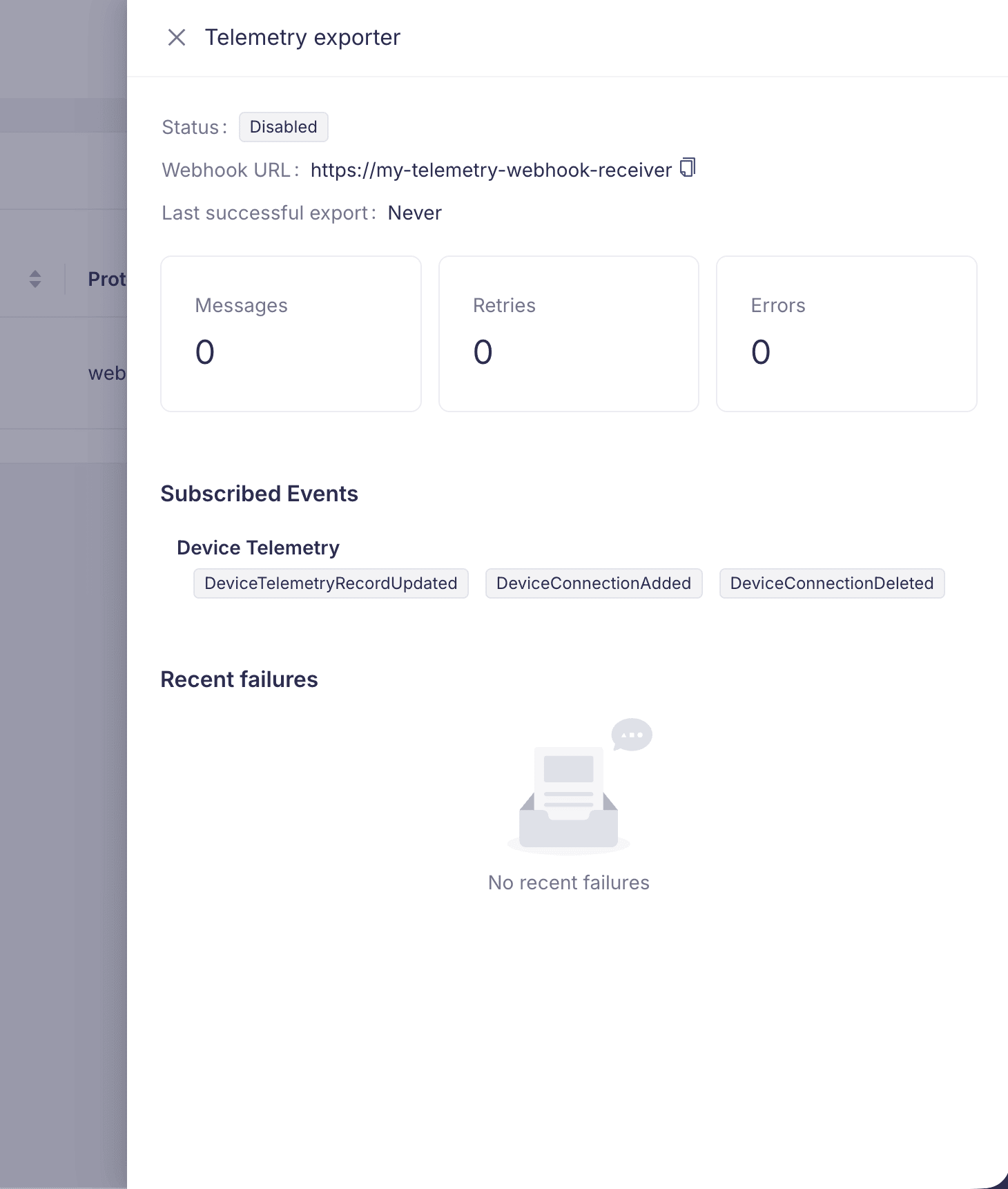
Task: Click the Never last-export value
Action: tap(415, 213)
